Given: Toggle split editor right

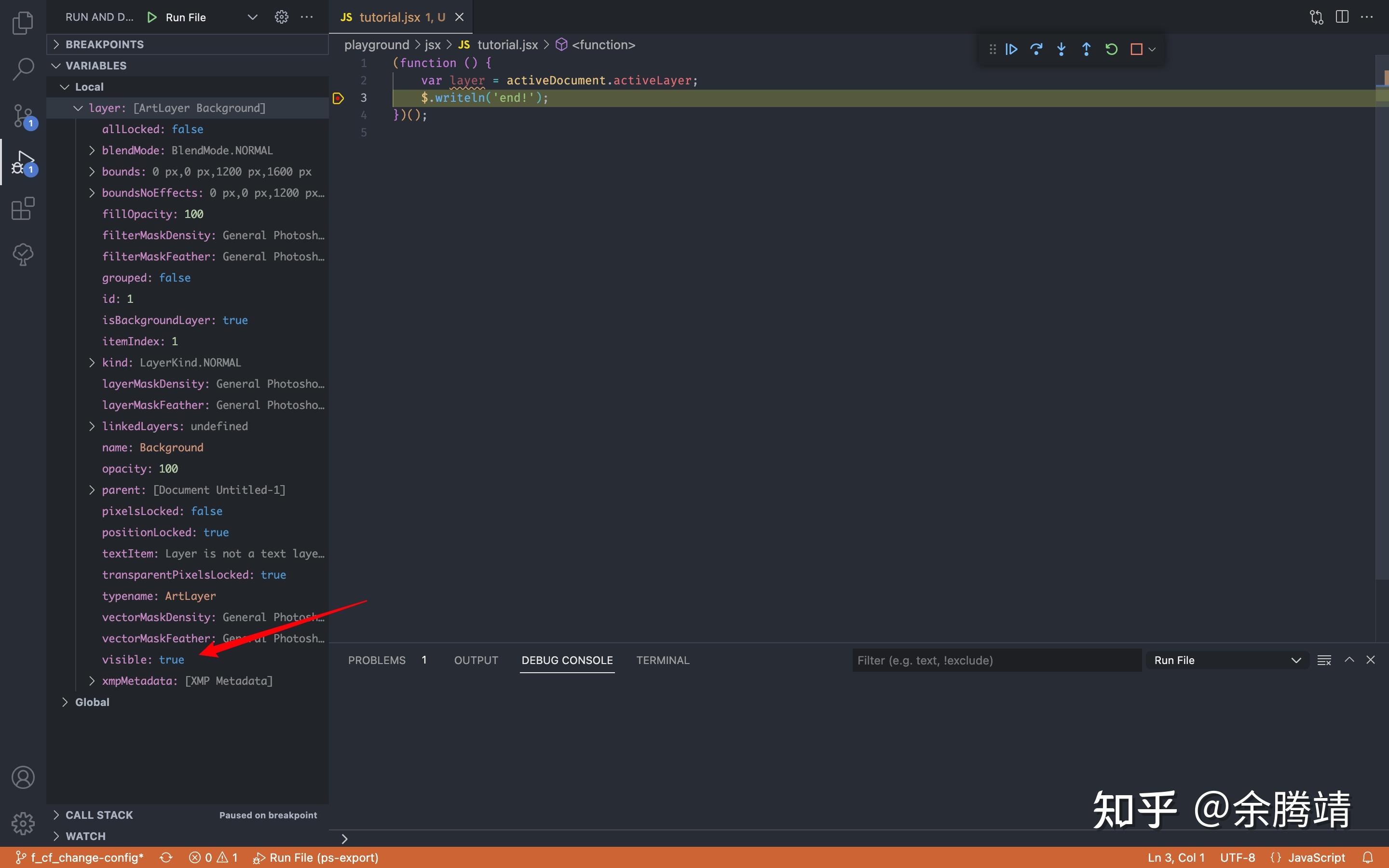Looking at the screenshot, I should click(1342, 17).
